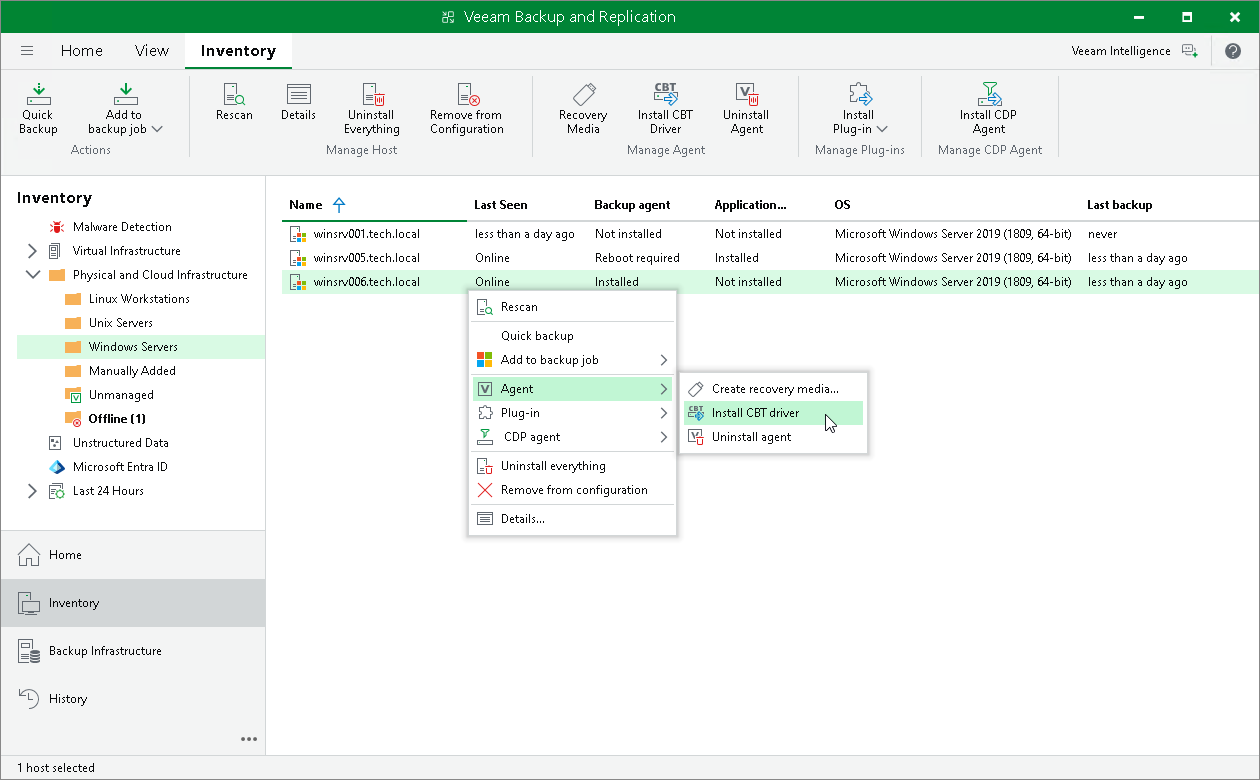
Task: Choose Remove from configuration in context menu
Action: coord(572,490)
